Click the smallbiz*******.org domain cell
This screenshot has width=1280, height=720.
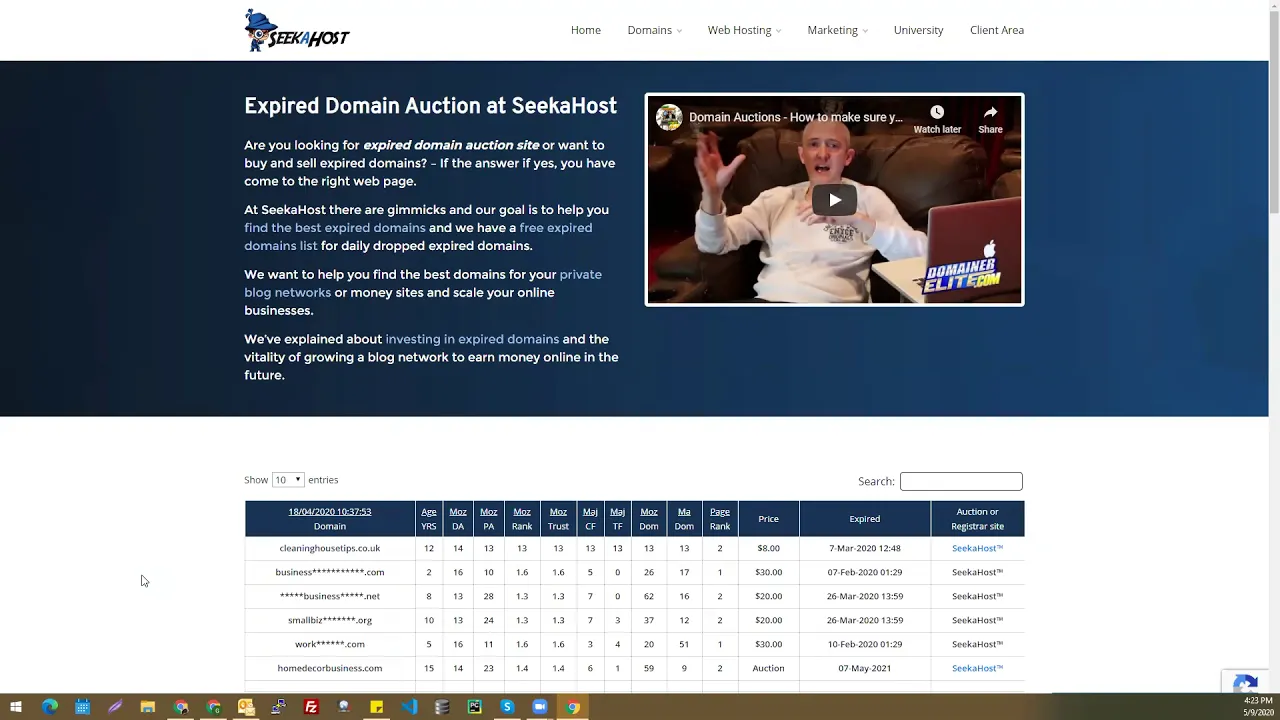[330, 620]
